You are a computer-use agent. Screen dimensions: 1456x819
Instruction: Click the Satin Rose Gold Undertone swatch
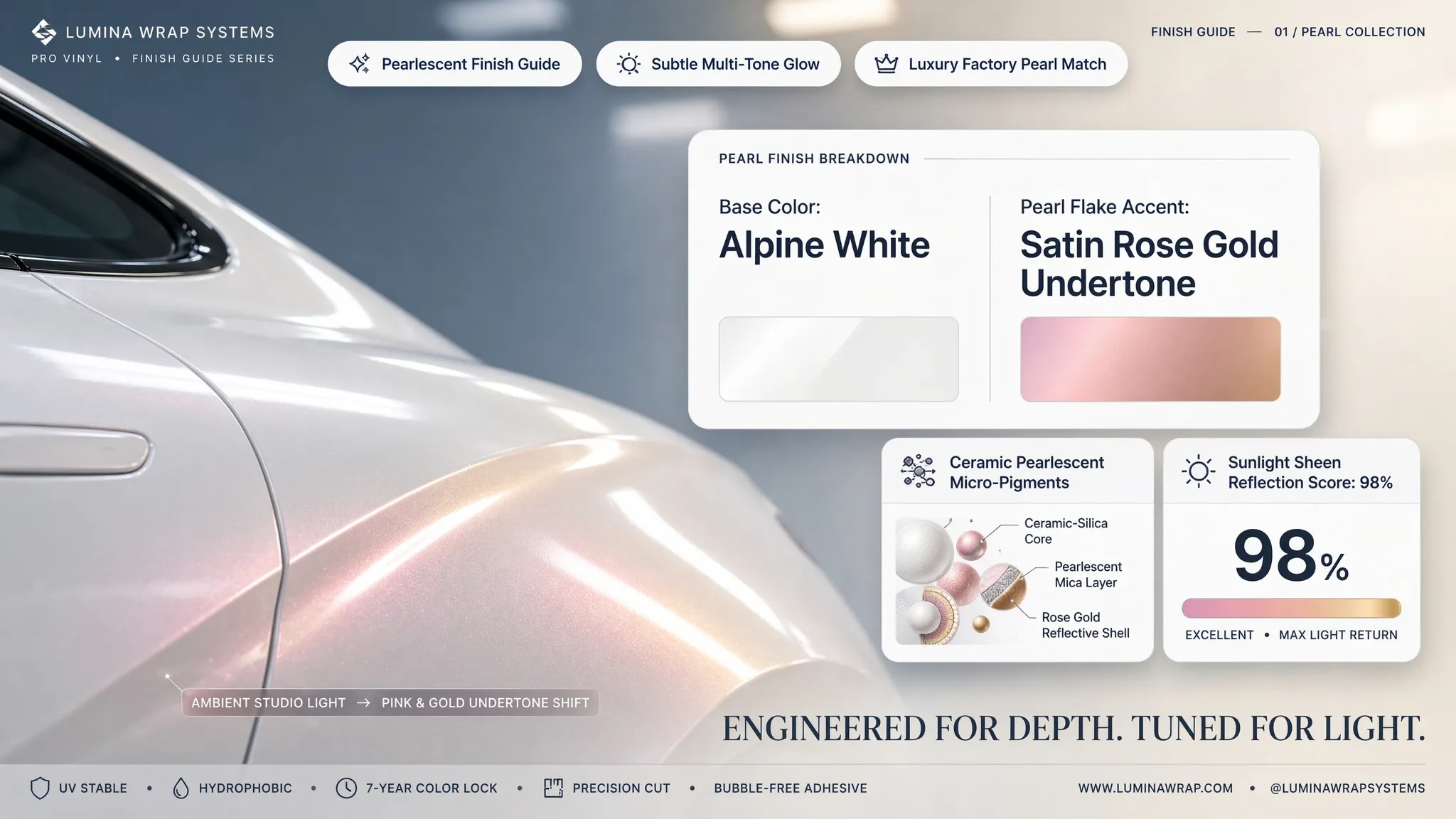coord(1150,359)
